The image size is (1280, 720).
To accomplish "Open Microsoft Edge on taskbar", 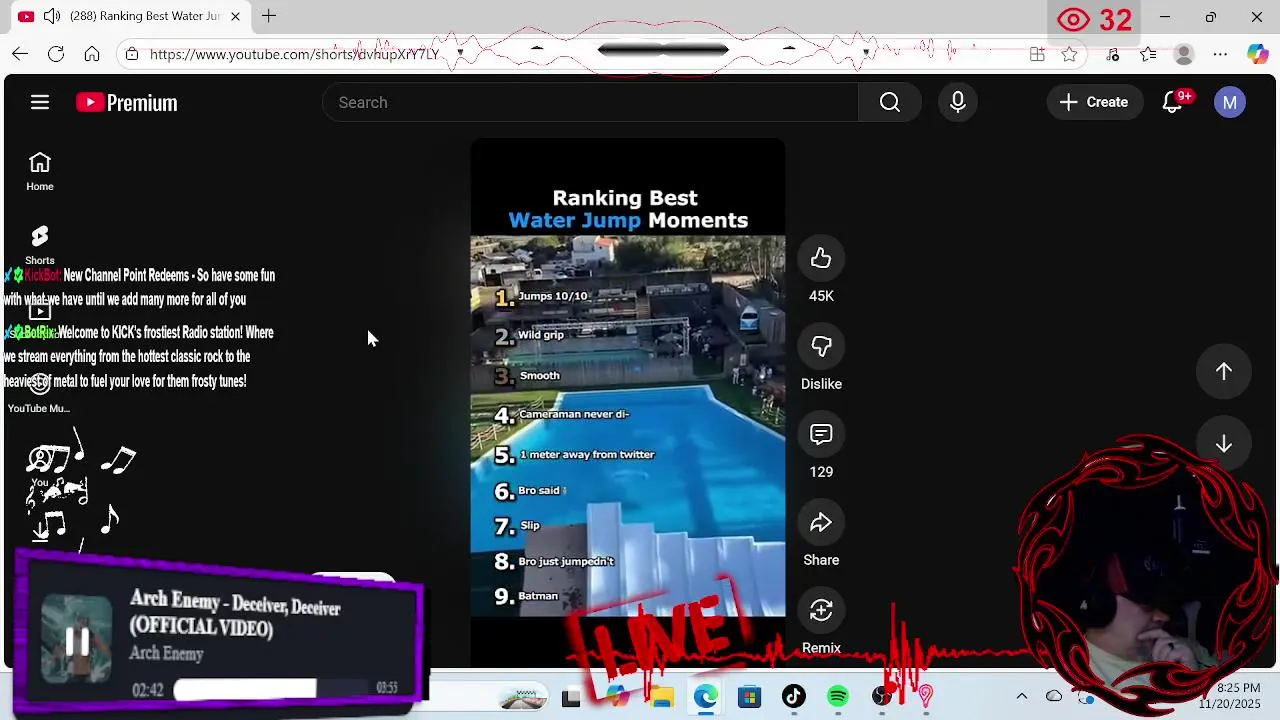I will coord(706,697).
